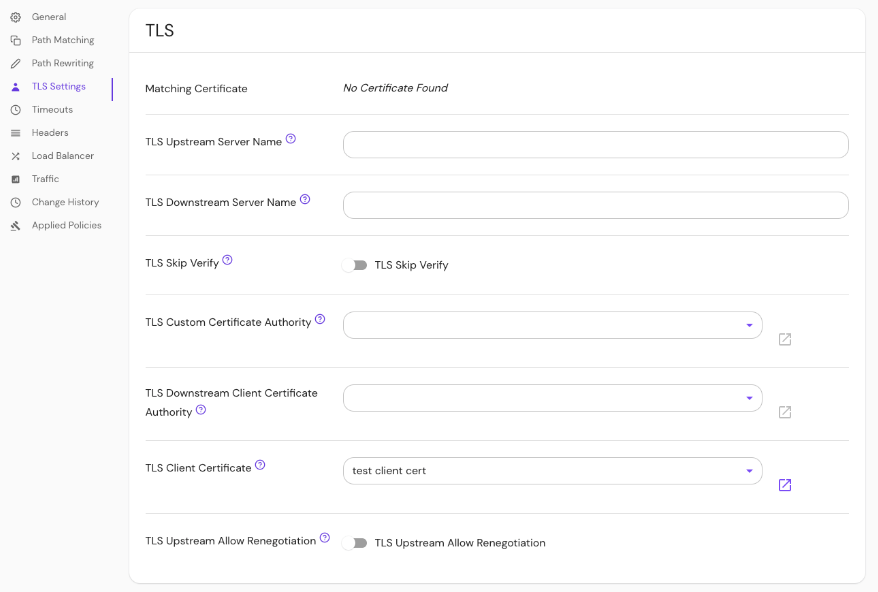Open external link for TLS Client Certificate

click(785, 484)
